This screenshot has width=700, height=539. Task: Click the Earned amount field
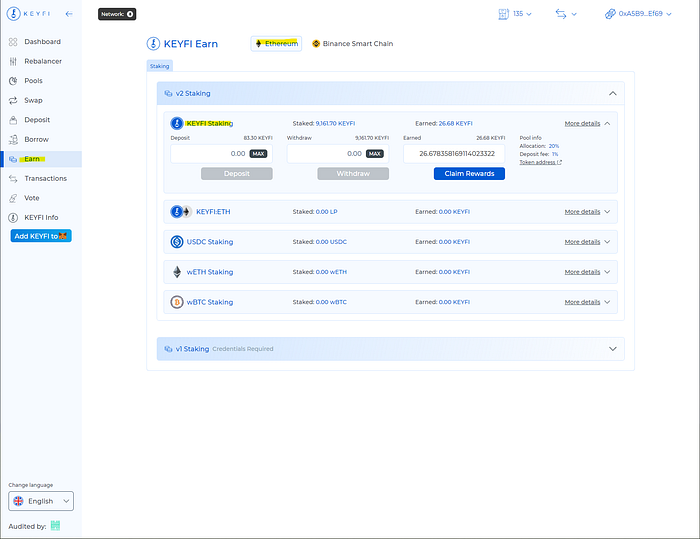point(454,154)
